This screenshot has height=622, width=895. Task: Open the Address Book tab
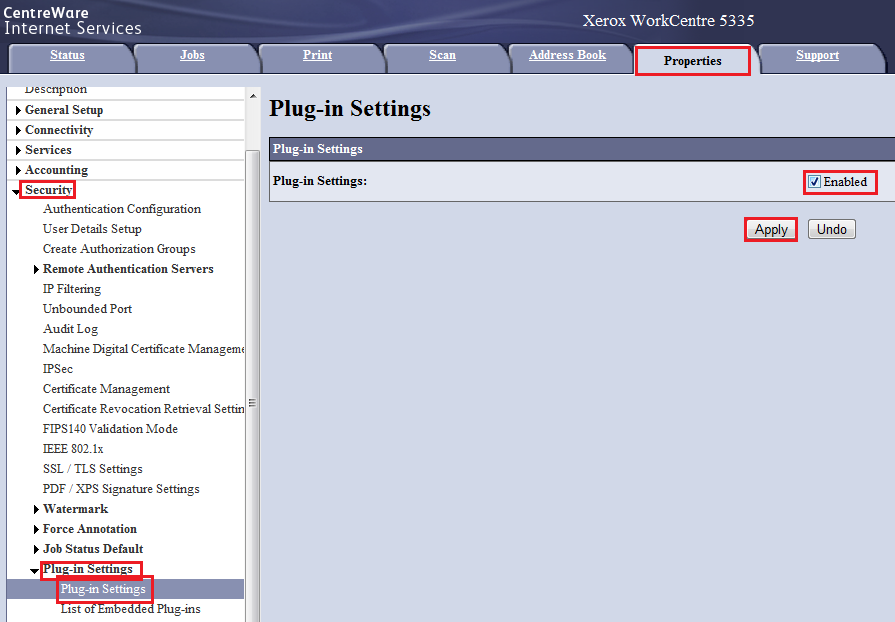[567, 56]
